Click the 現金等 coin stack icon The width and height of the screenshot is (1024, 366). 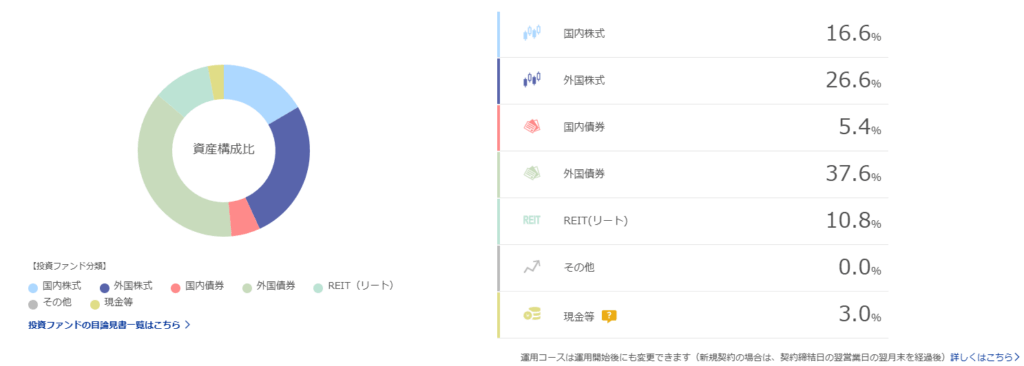[532, 314]
